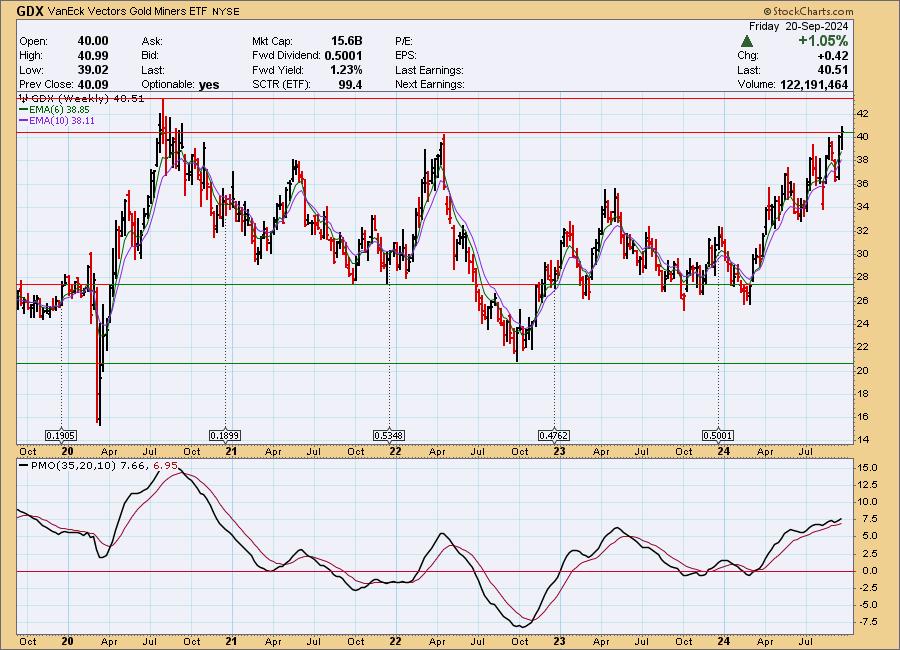Click PMO axis label -7.5
Screen dimensions: 900x650
tap(868, 622)
